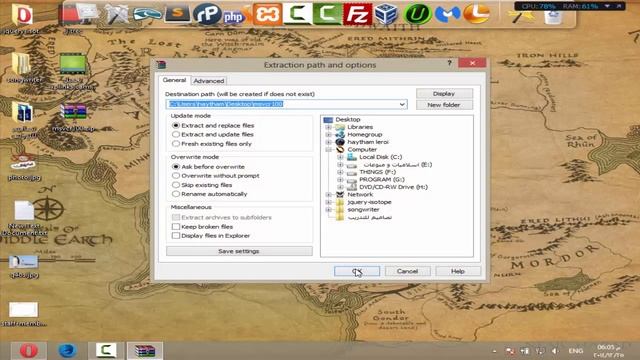The height and width of the screenshot is (360, 640).
Task: Open volume control in system tray
Action: point(555,351)
